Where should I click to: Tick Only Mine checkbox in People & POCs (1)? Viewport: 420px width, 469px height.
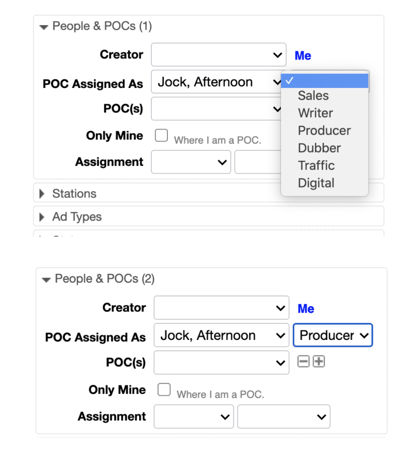point(161,136)
